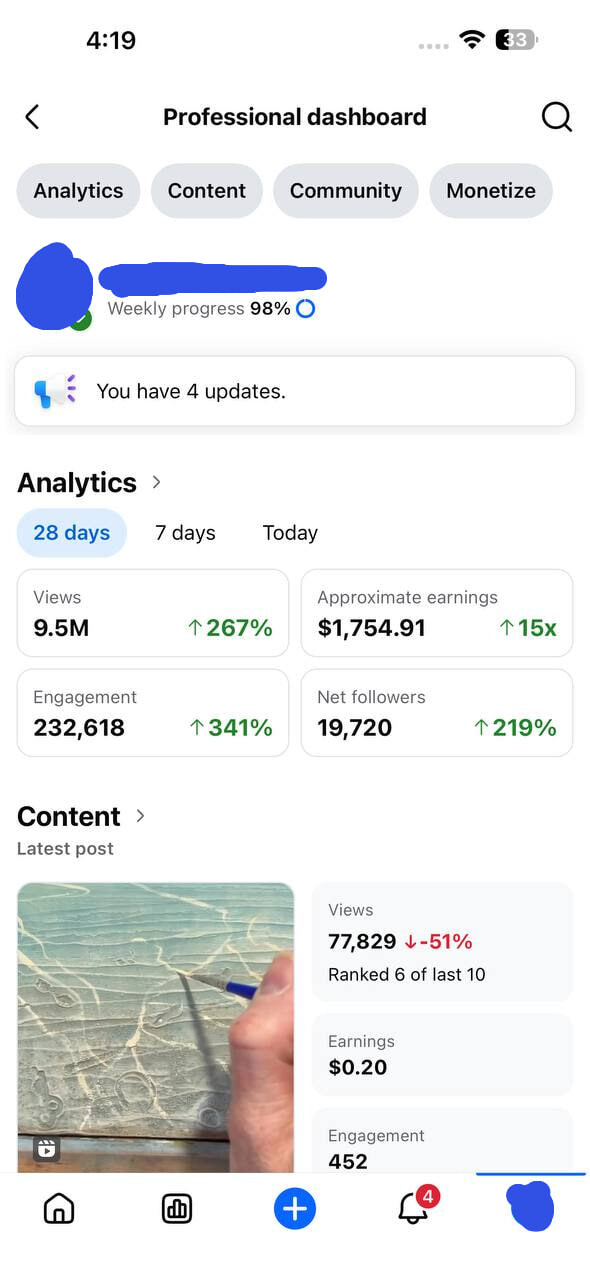The image size is (590, 1280).
Task: Open the Monetize pill tab
Action: pyautogui.click(x=491, y=191)
